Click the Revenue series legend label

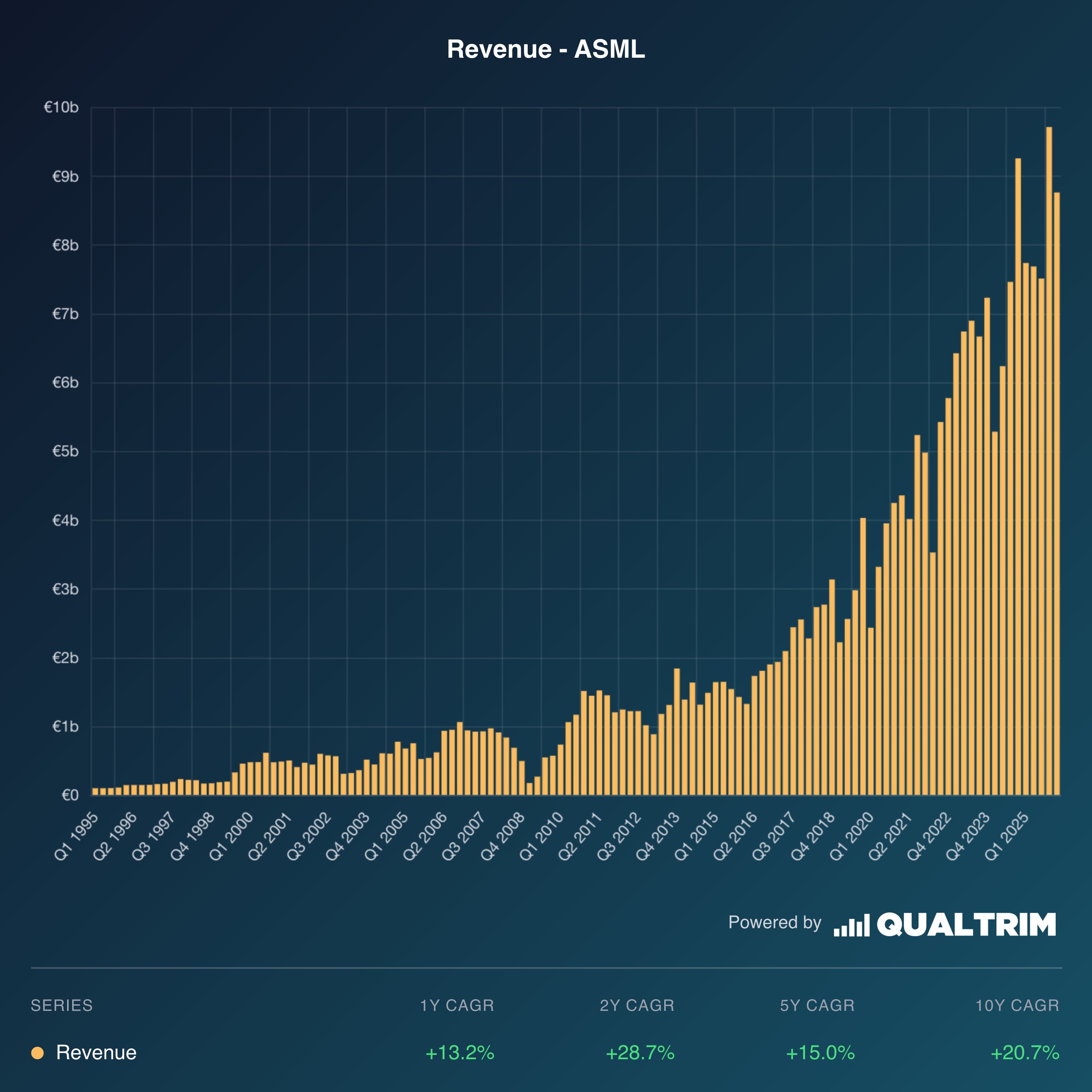(x=96, y=1053)
